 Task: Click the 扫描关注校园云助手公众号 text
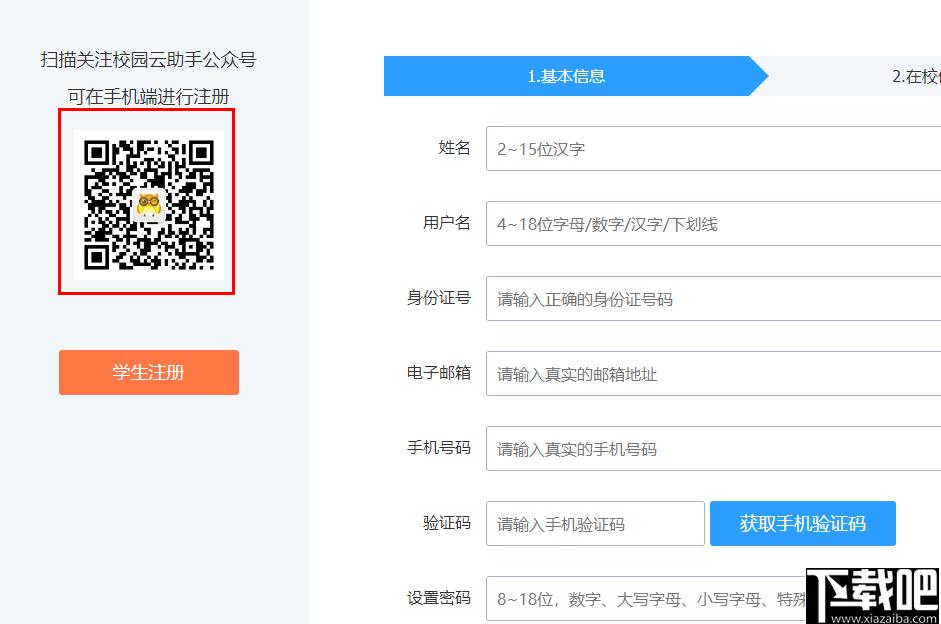click(x=148, y=59)
